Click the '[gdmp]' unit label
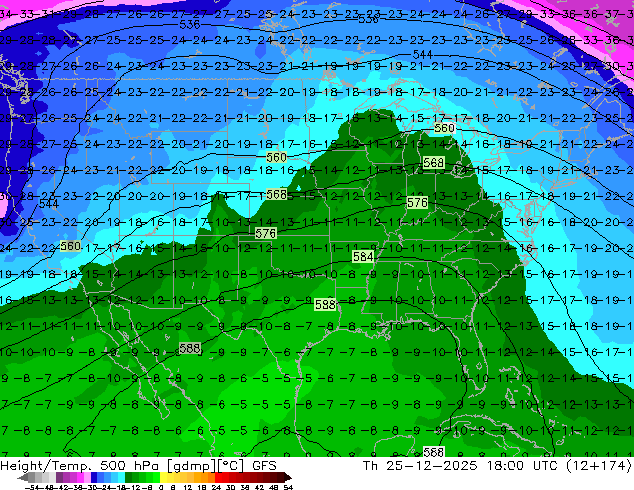The width and height of the screenshot is (634, 490). (190, 466)
